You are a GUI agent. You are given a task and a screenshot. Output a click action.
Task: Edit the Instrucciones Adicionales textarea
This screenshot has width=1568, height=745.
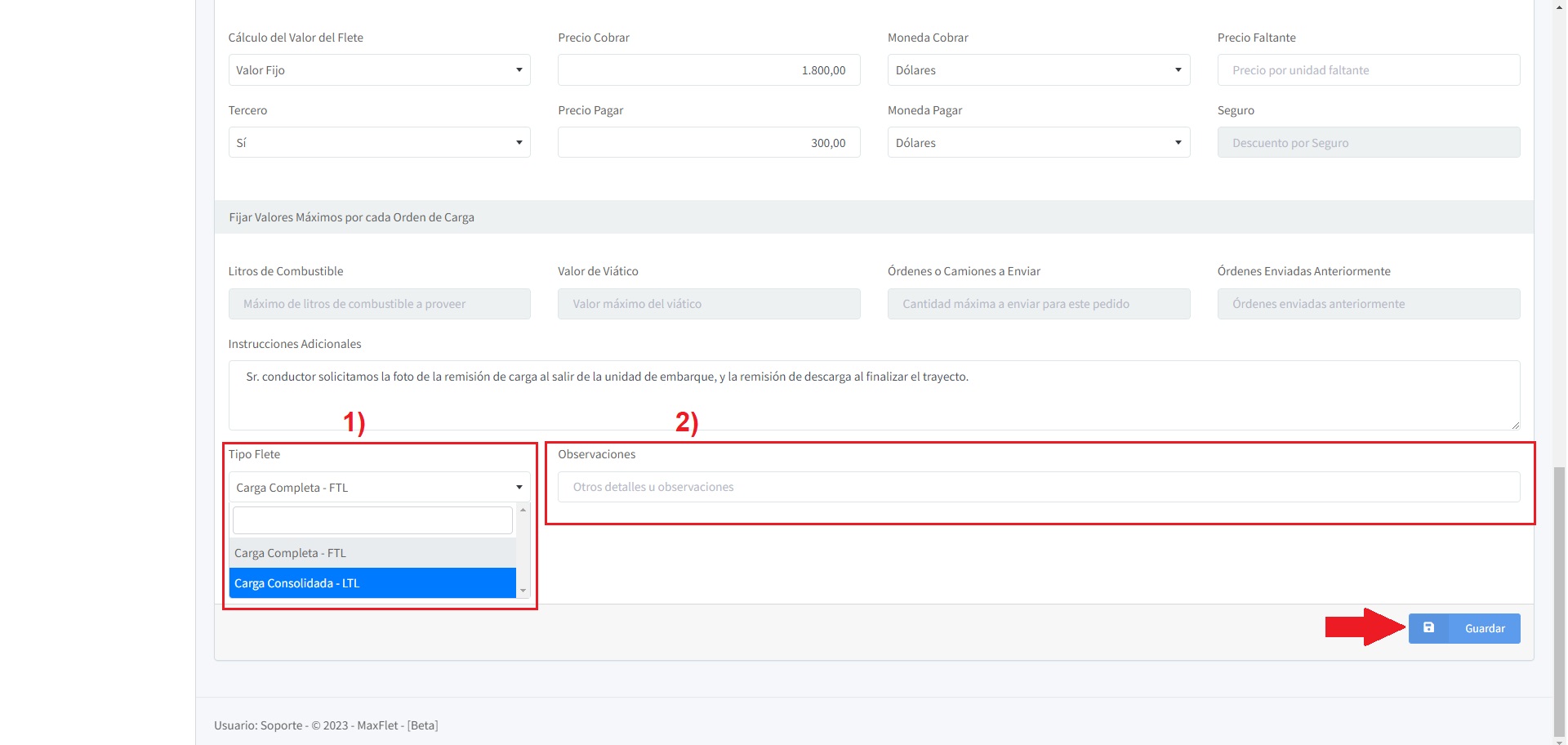(873, 395)
